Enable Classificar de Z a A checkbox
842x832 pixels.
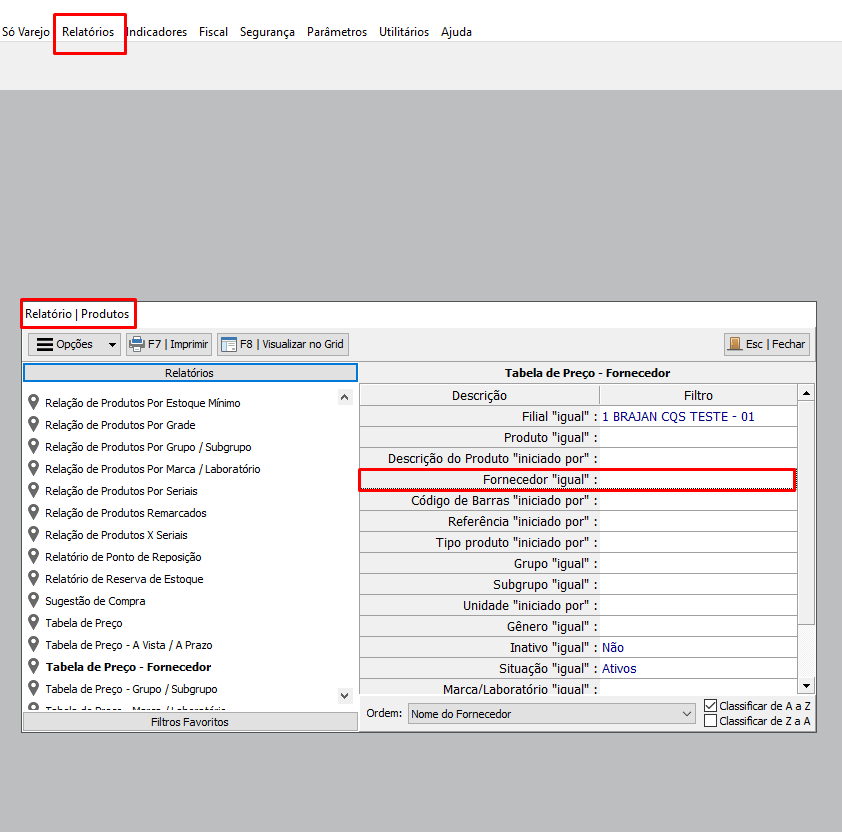click(x=710, y=721)
